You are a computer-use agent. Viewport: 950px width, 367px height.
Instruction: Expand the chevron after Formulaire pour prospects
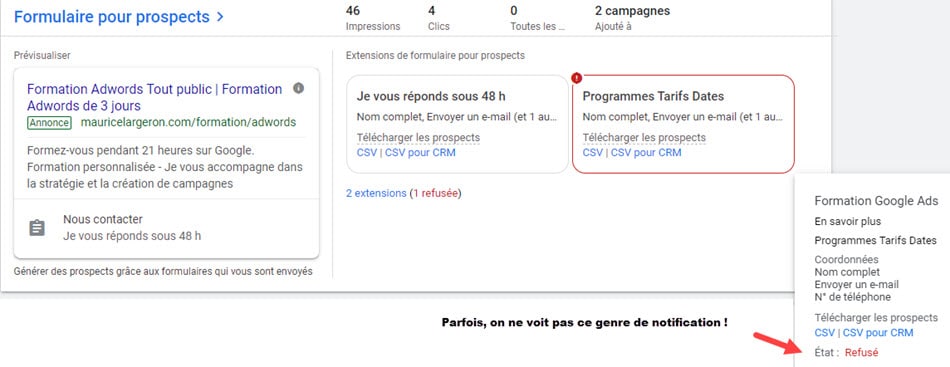pyautogui.click(x=220, y=17)
